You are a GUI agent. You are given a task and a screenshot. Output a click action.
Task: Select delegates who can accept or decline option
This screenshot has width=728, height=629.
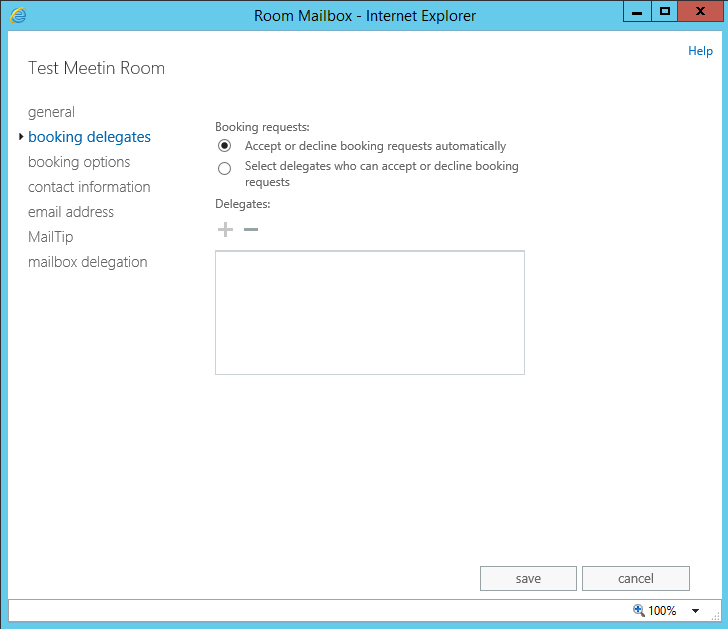point(224,168)
